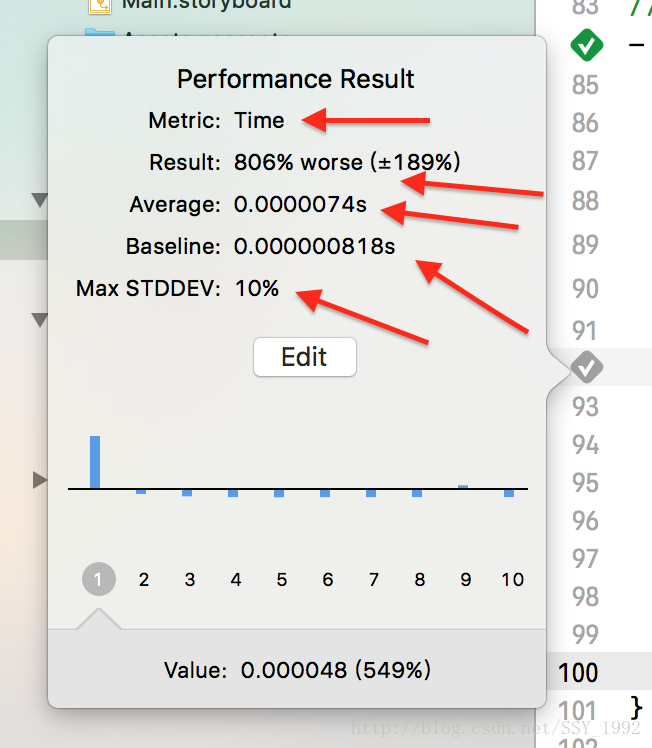The height and width of the screenshot is (748, 652).
Task: Click the ninth iteration bar in chart
Action: click(463, 487)
